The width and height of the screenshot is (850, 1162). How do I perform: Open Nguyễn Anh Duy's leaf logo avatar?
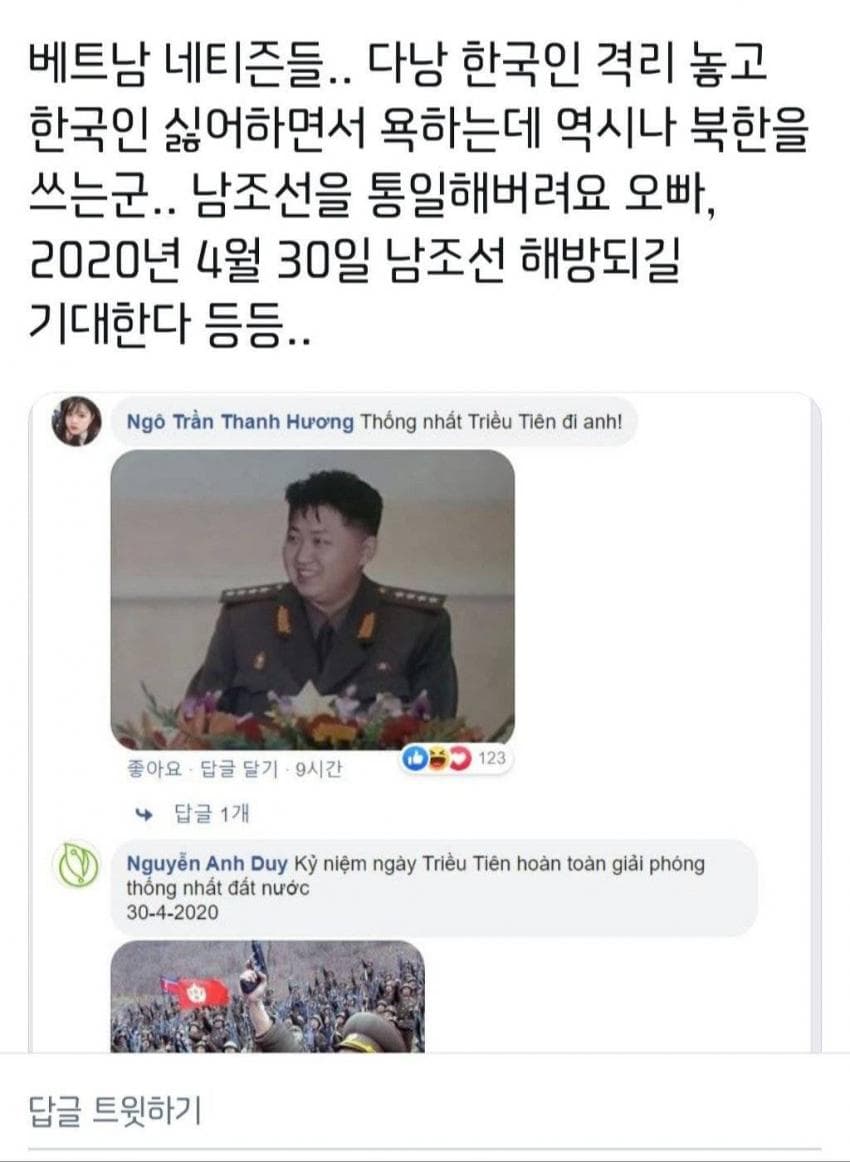77,864
